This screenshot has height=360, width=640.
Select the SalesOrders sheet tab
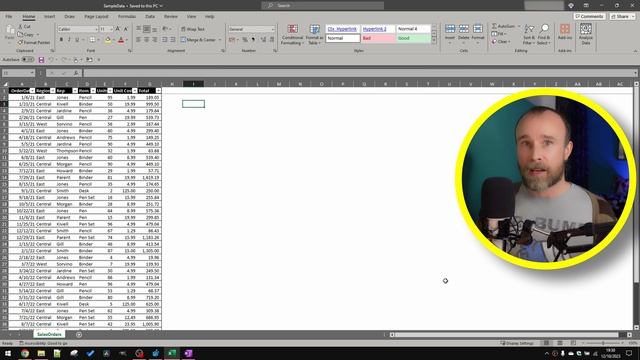49,334
